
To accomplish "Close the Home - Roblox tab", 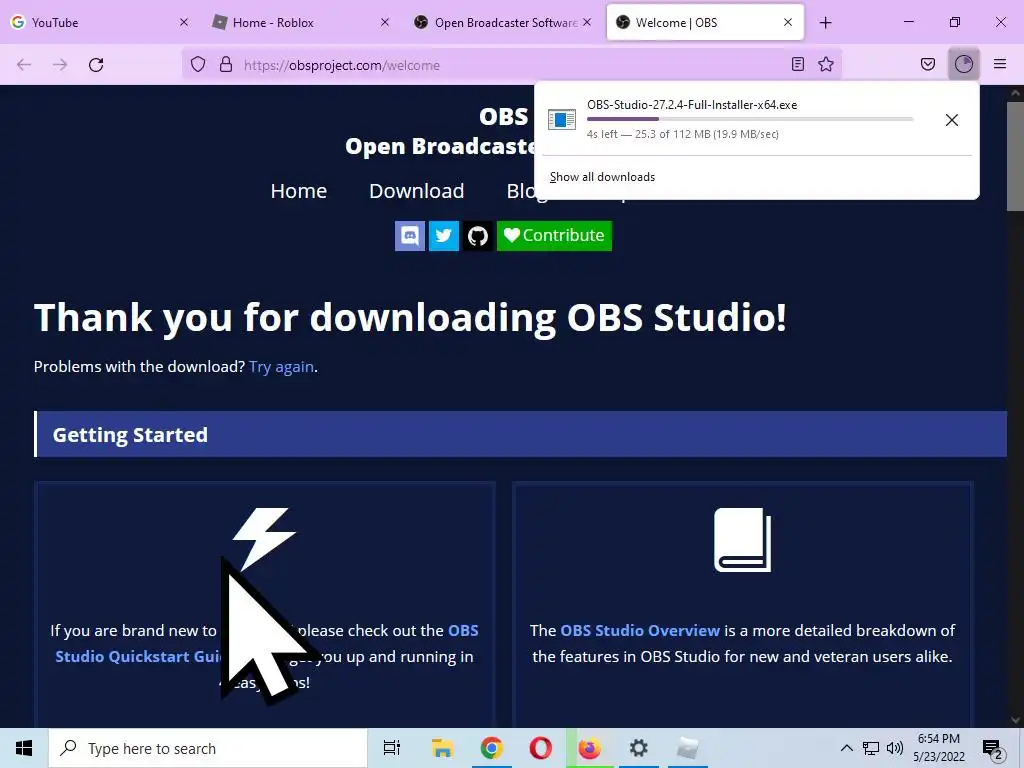I will pyautogui.click(x=385, y=22).
